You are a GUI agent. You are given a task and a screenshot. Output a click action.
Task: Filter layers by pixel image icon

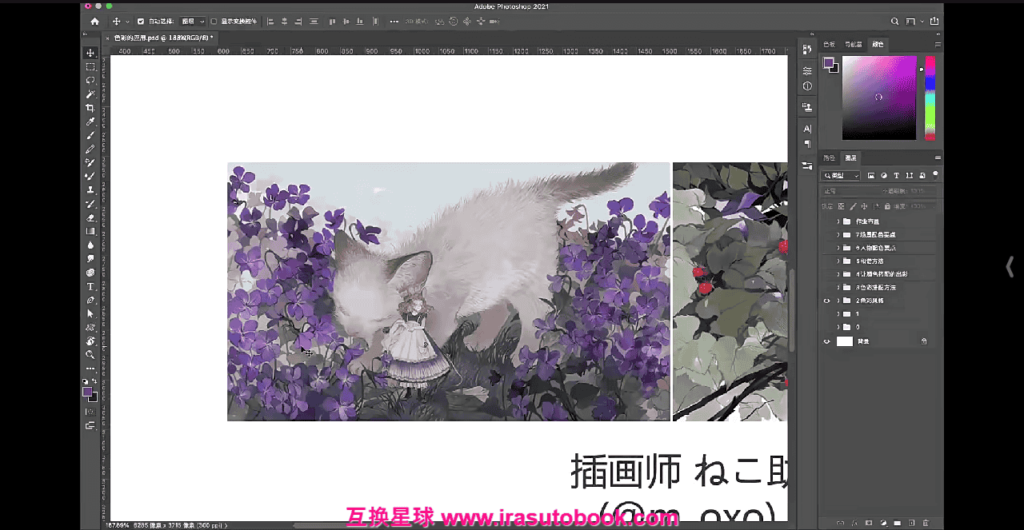pyautogui.click(x=871, y=176)
